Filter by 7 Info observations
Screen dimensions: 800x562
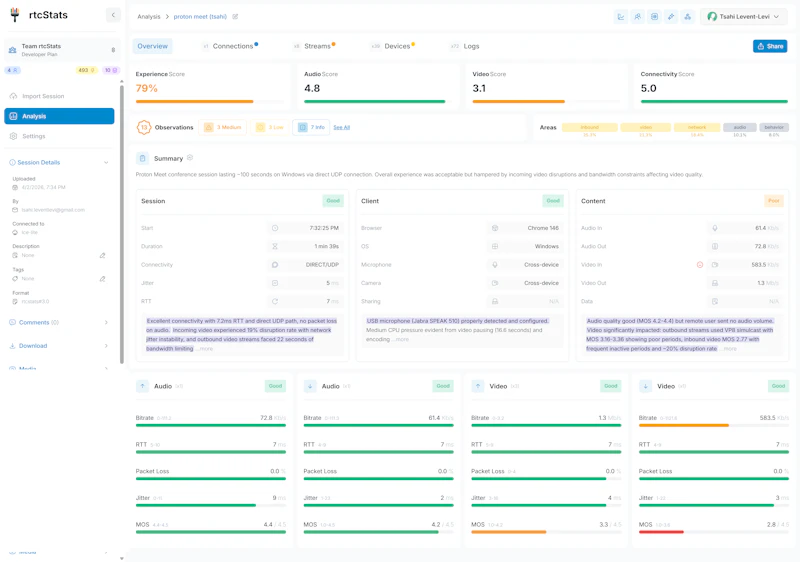click(311, 127)
